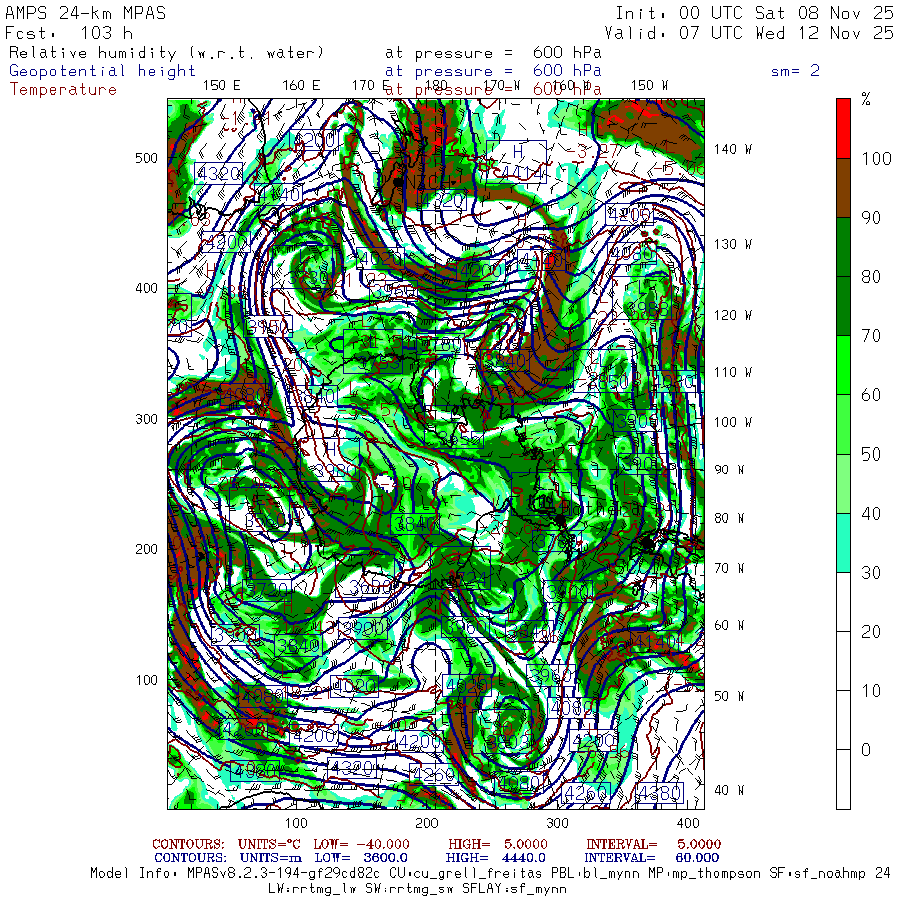Click the red 'Temperature' label

(63, 90)
